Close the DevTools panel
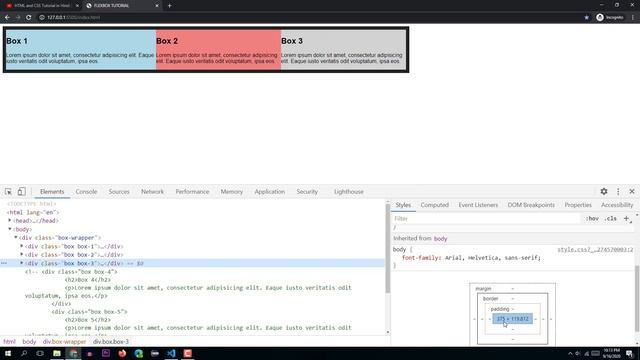 [x=632, y=191]
